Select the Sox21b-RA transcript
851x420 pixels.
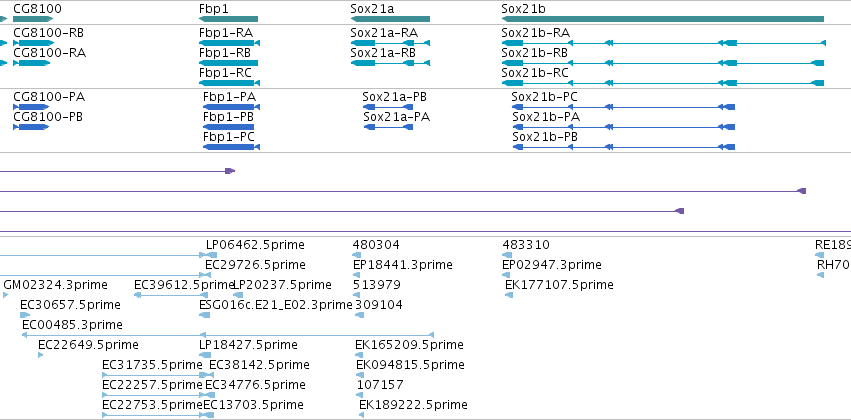coord(664,43)
